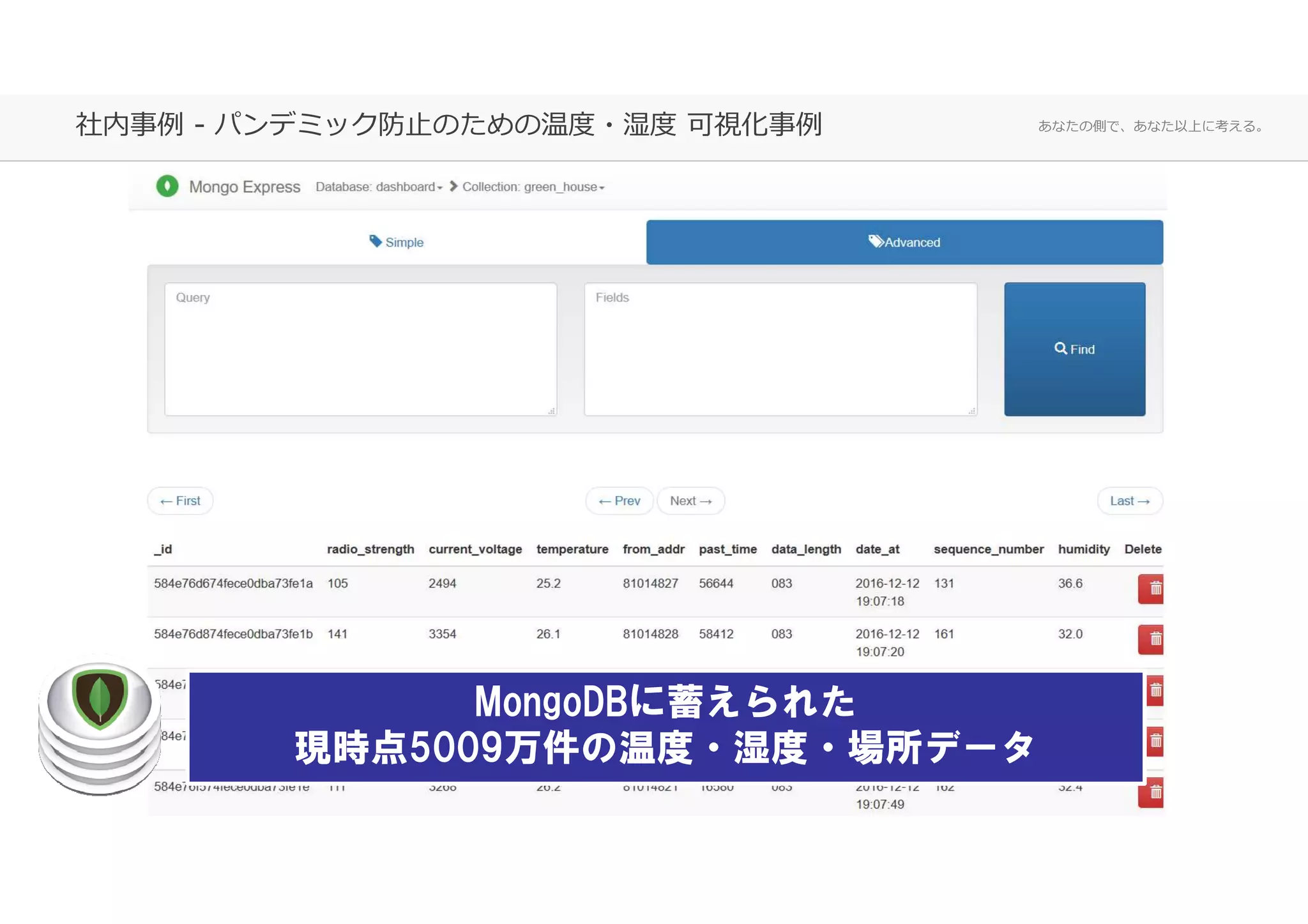Open document 584e76d674fece0dba73fe1a
This screenshot has height=924, width=1308.
233,584
